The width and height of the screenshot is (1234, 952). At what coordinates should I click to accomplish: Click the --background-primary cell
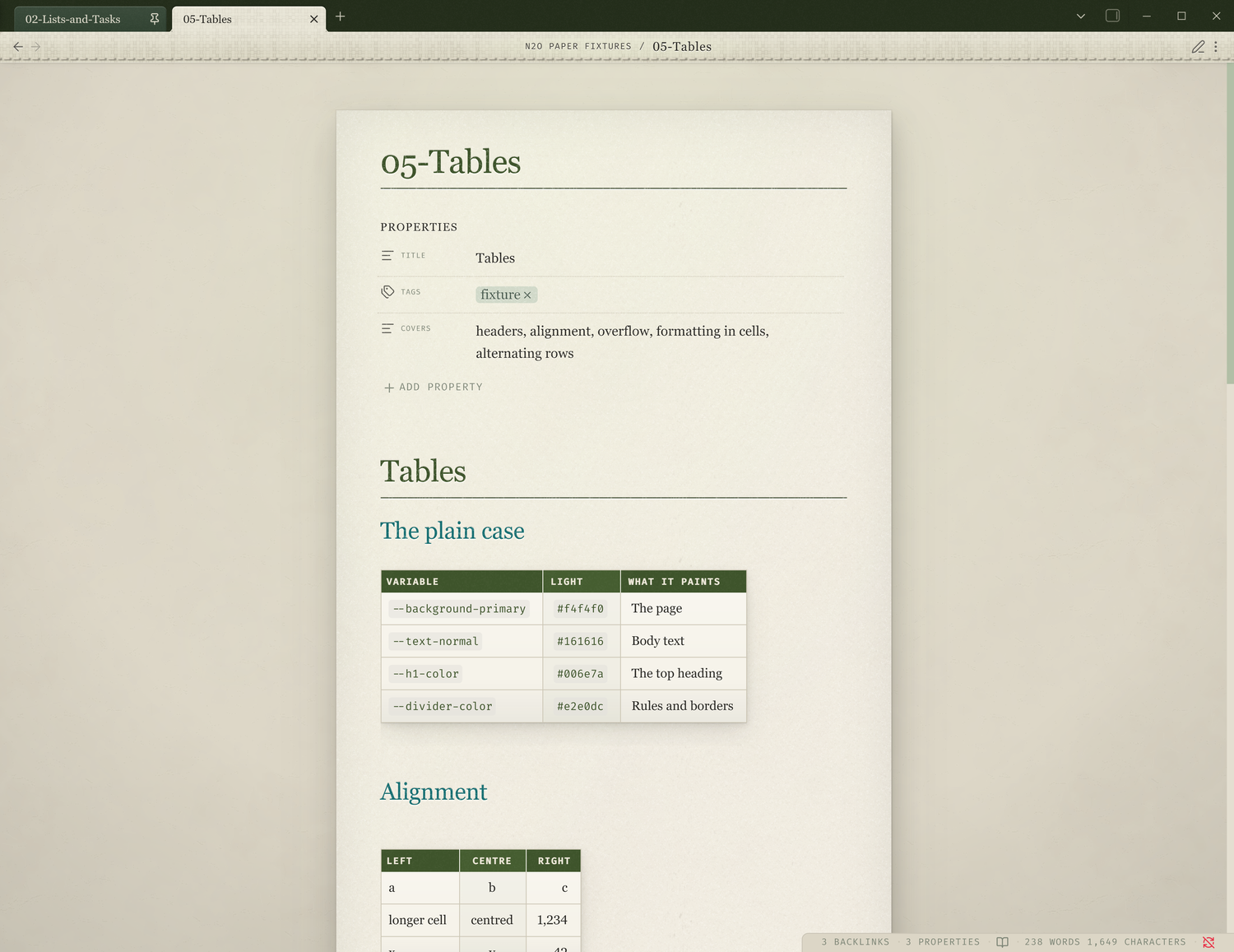click(462, 609)
